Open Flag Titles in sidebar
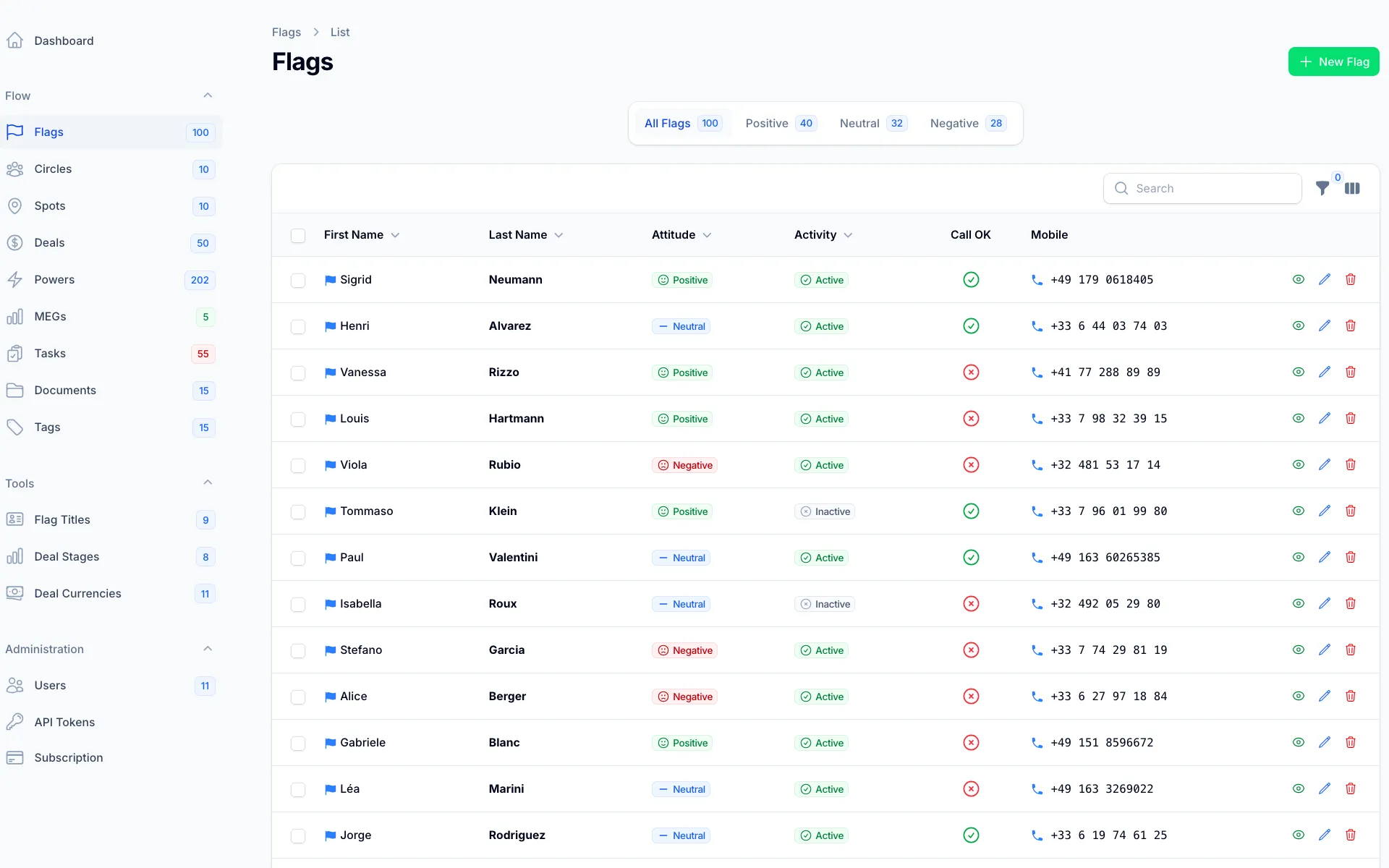 tap(111, 520)
